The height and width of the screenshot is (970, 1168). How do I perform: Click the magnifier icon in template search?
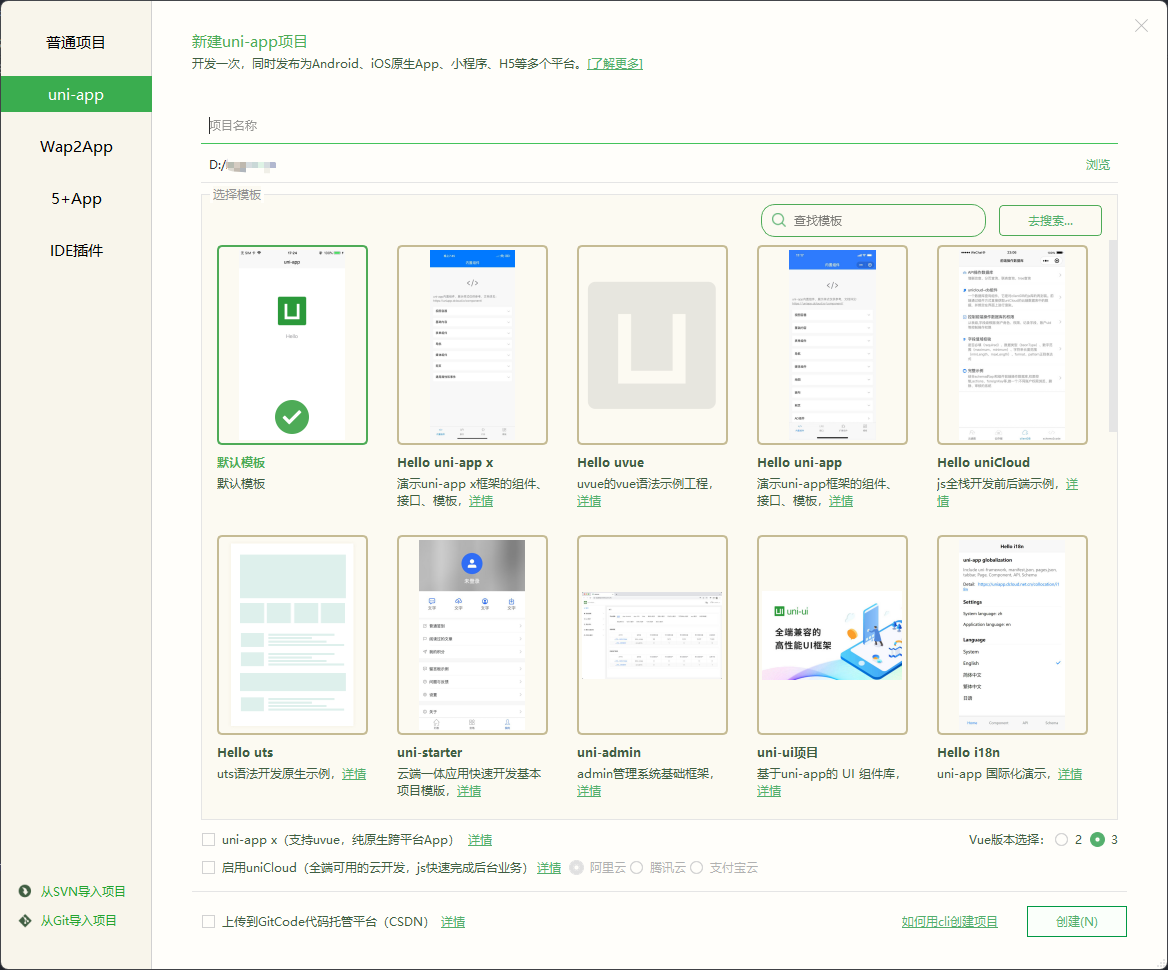(778, 221)
